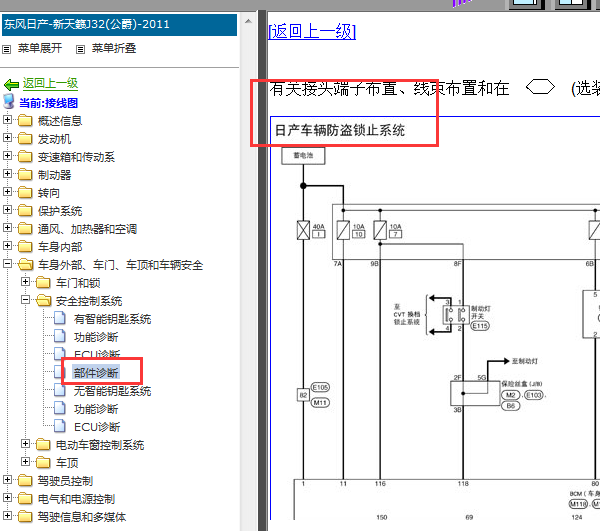
Task: Expand the 驾驶员控制 node
Action: pos(7,479)
